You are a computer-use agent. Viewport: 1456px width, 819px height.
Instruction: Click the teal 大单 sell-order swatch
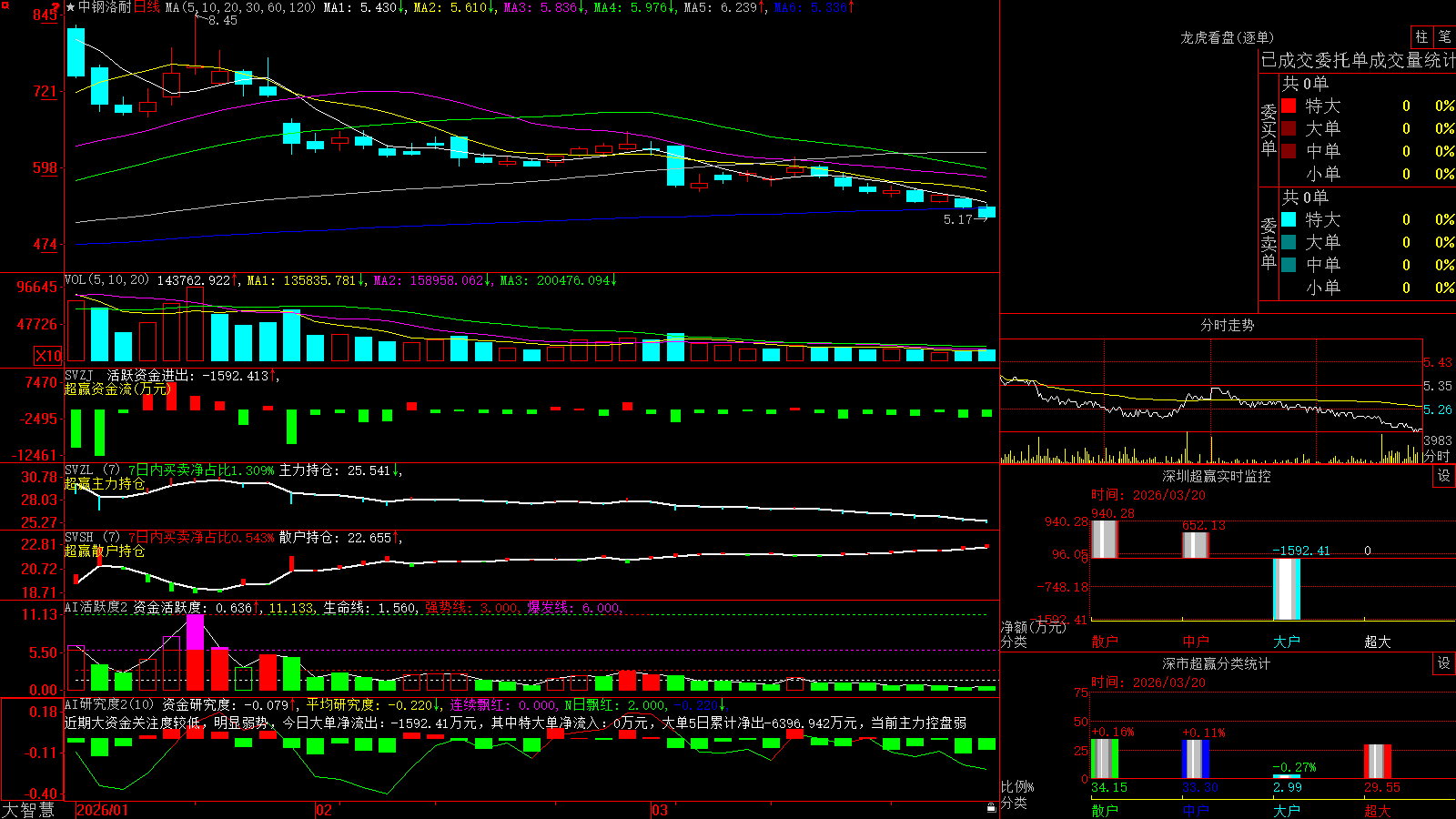1289,242
